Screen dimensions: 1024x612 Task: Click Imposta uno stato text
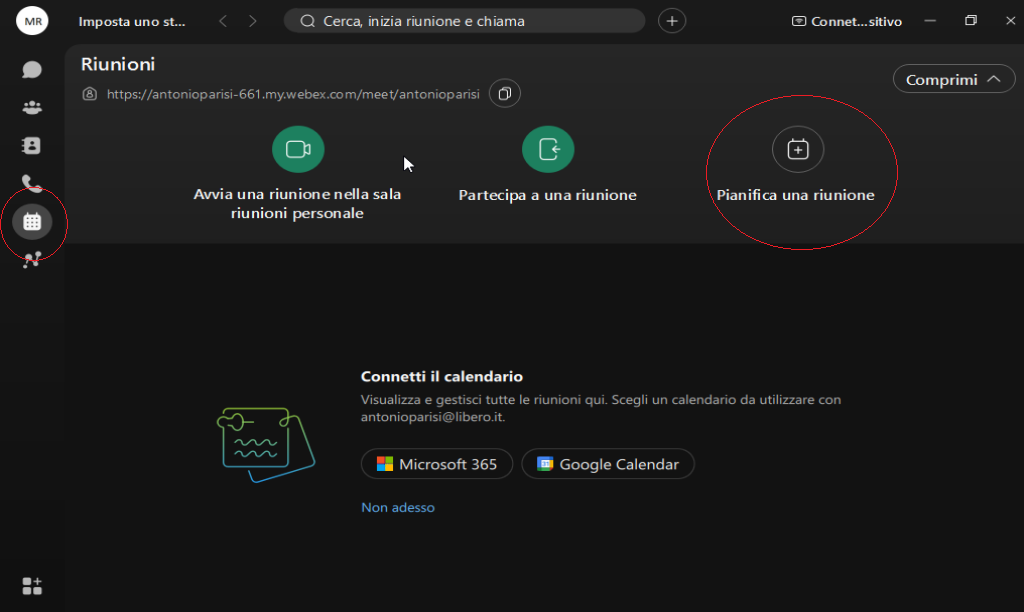click(x=132, y=22)
